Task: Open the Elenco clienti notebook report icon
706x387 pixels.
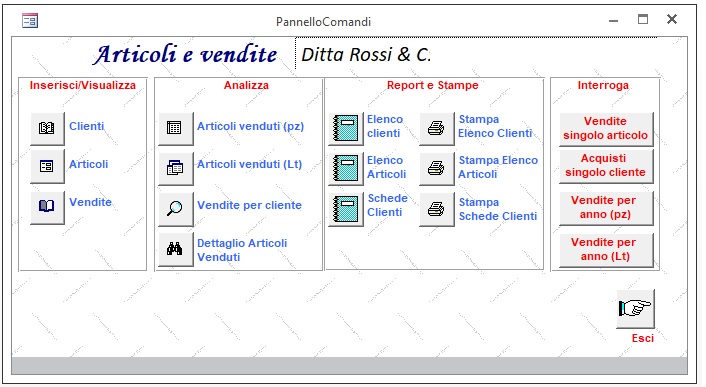Action: coord(346,129)
